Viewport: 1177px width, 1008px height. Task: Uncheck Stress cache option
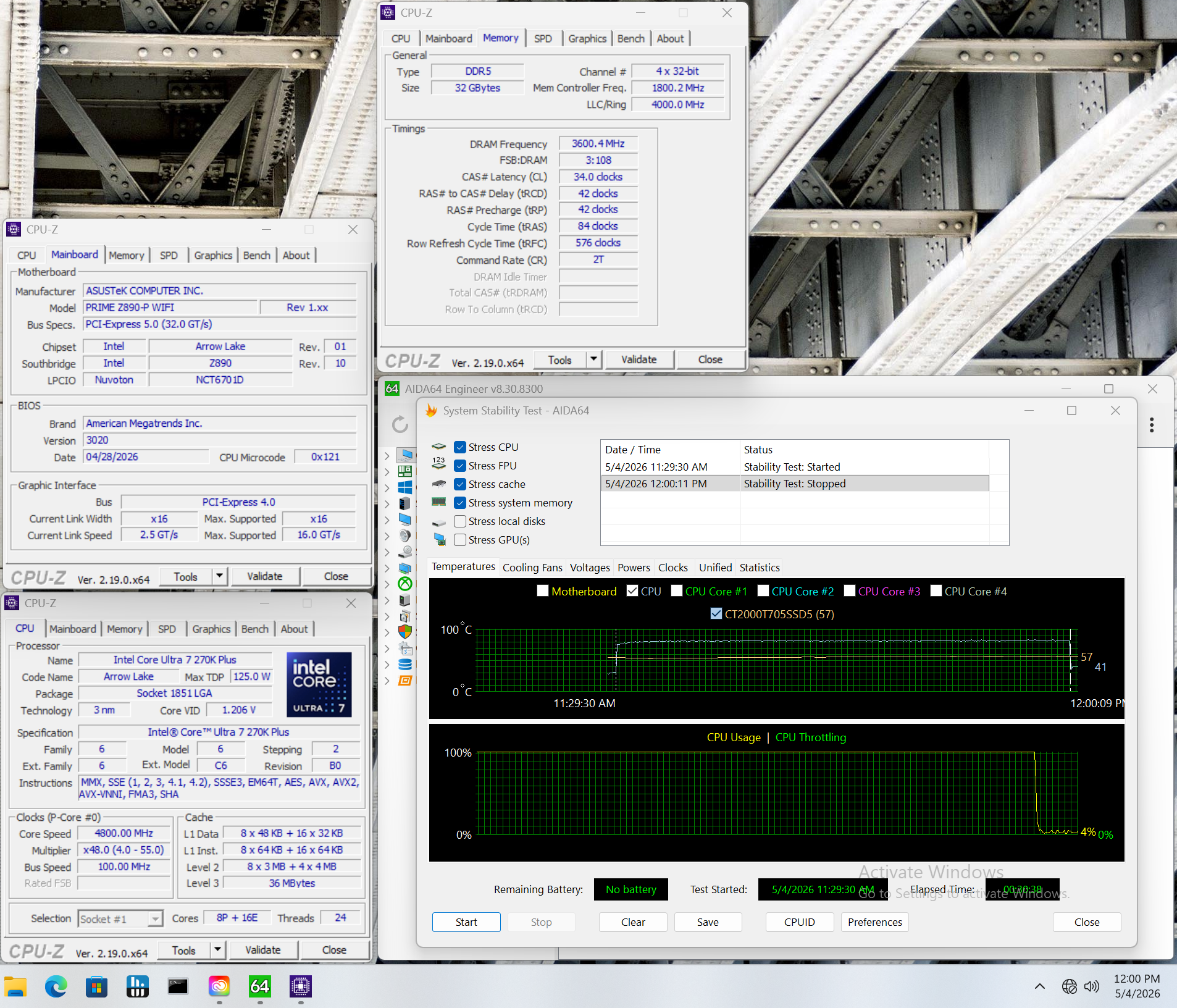pyautogui.click(x=459, y=484)
